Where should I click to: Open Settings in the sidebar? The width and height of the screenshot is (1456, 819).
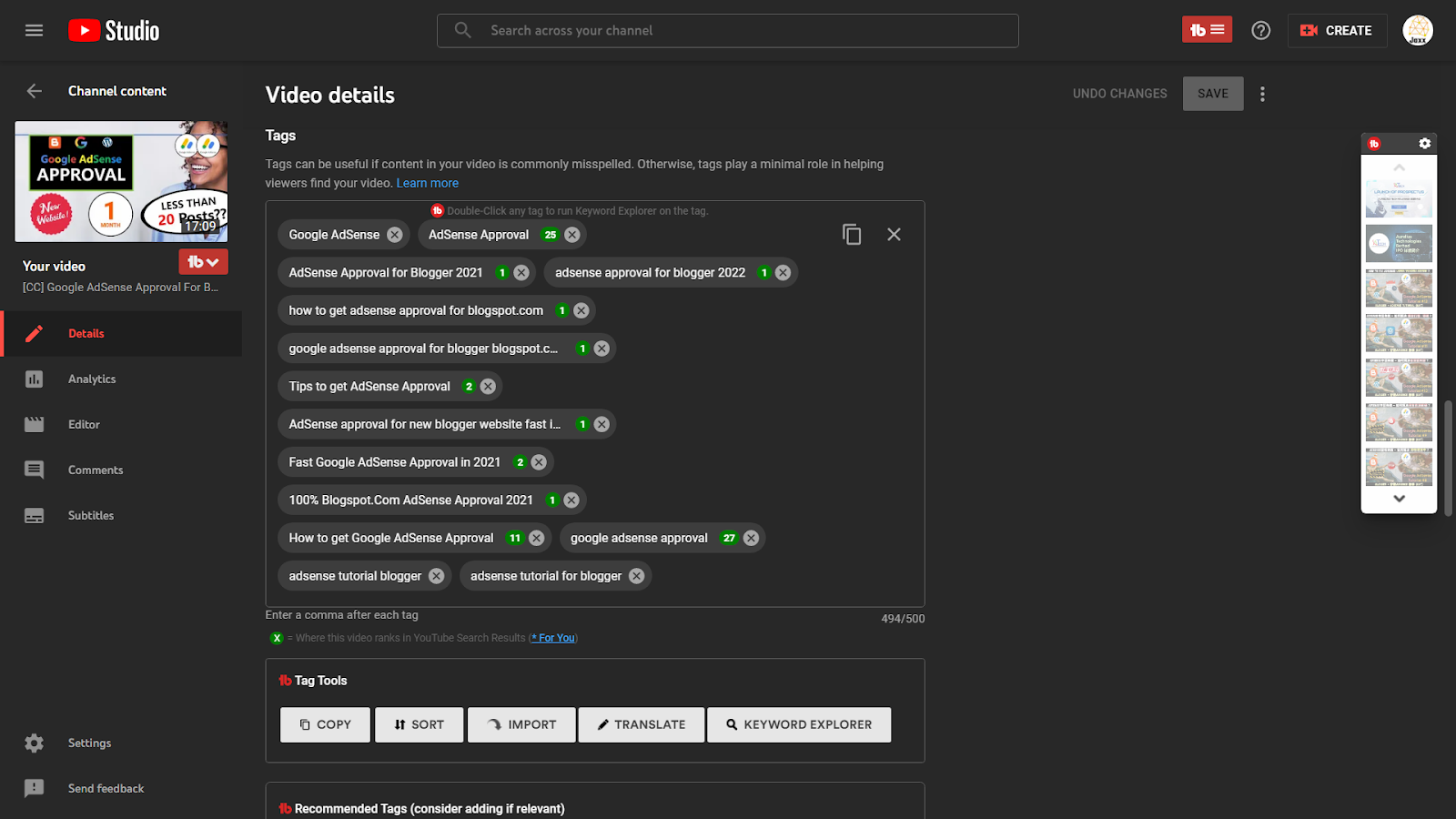(x=123, y=743)
